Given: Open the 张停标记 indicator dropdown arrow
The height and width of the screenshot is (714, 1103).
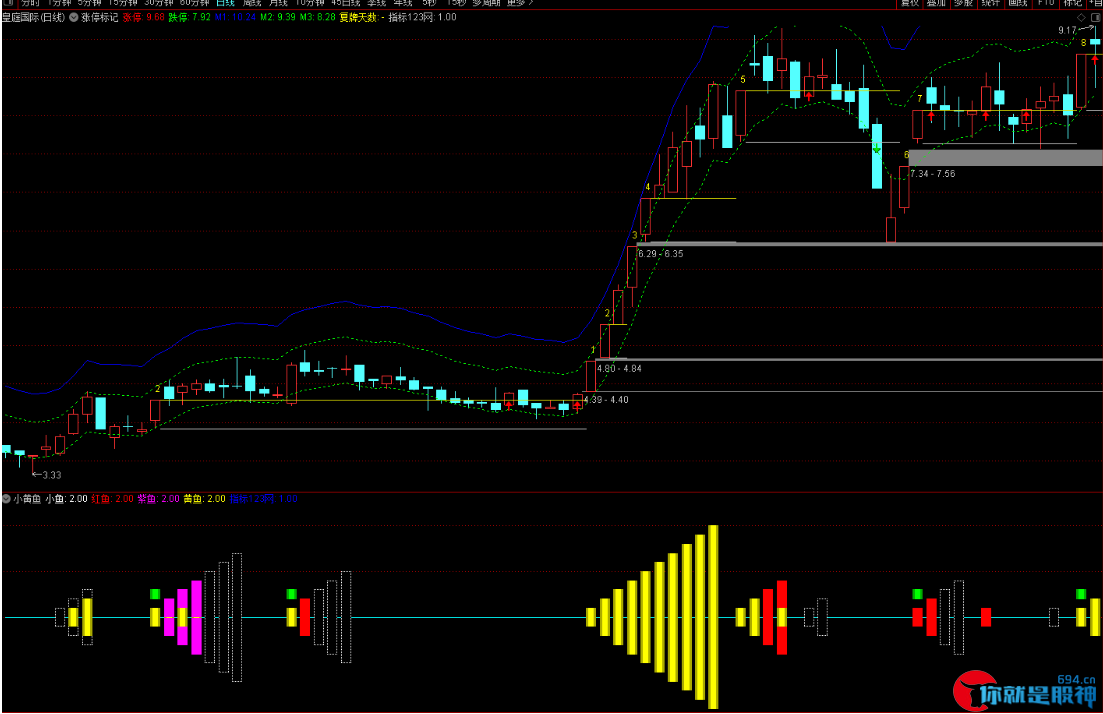Looking at the screenshot, I should pos(73,18).
